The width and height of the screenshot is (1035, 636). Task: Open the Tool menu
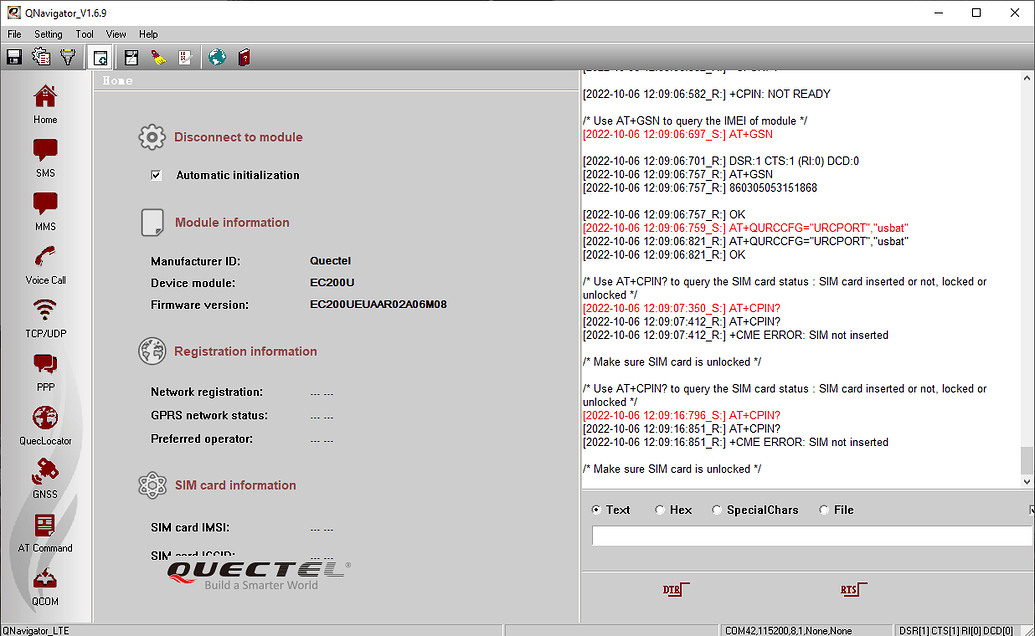point(84,33)
